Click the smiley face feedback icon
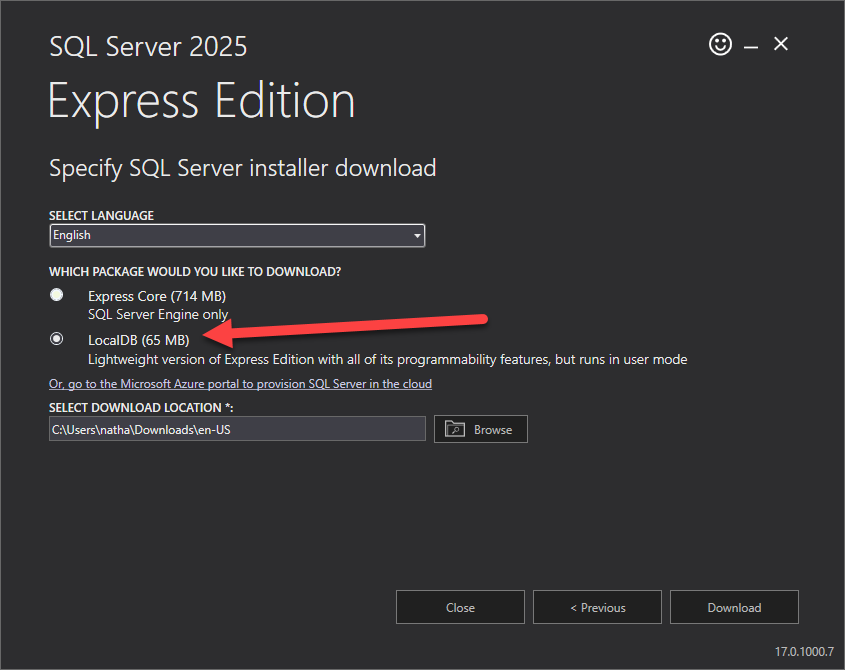Viewport: 845px width, 670px height. point(720,44)
